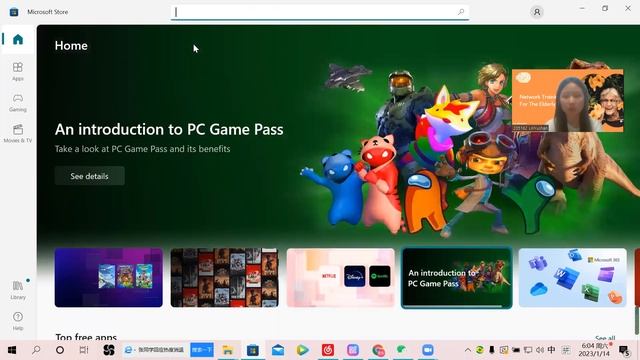Open the purple square app on taskbar
Viewport: 640px width, 360px height.
point(353,350)
